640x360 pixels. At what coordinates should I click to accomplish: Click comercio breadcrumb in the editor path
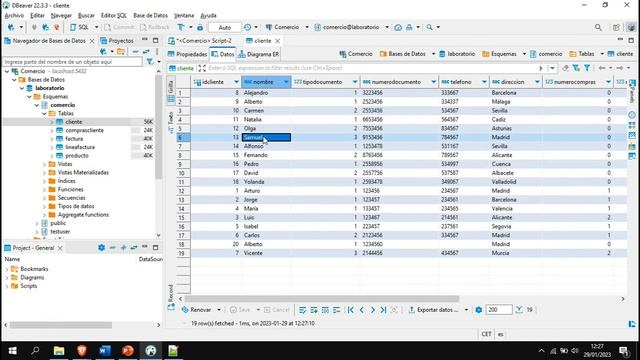coord(546,54)
